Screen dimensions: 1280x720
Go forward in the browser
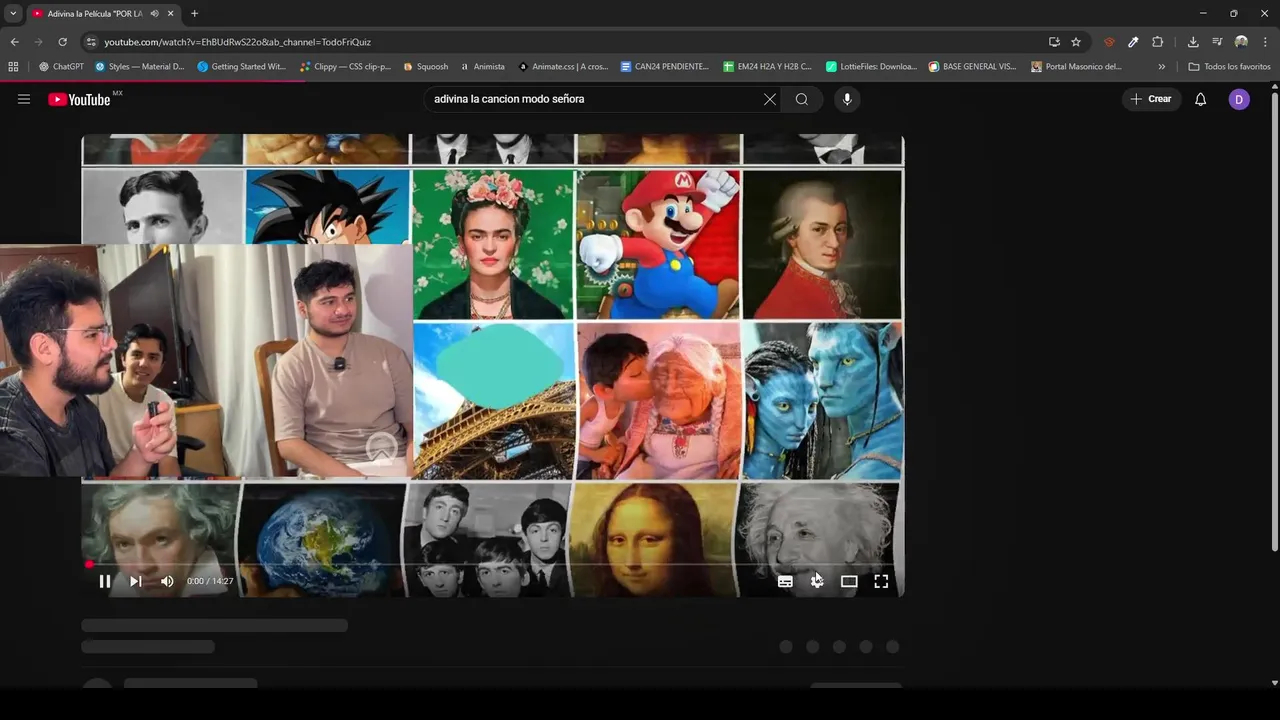38,42
